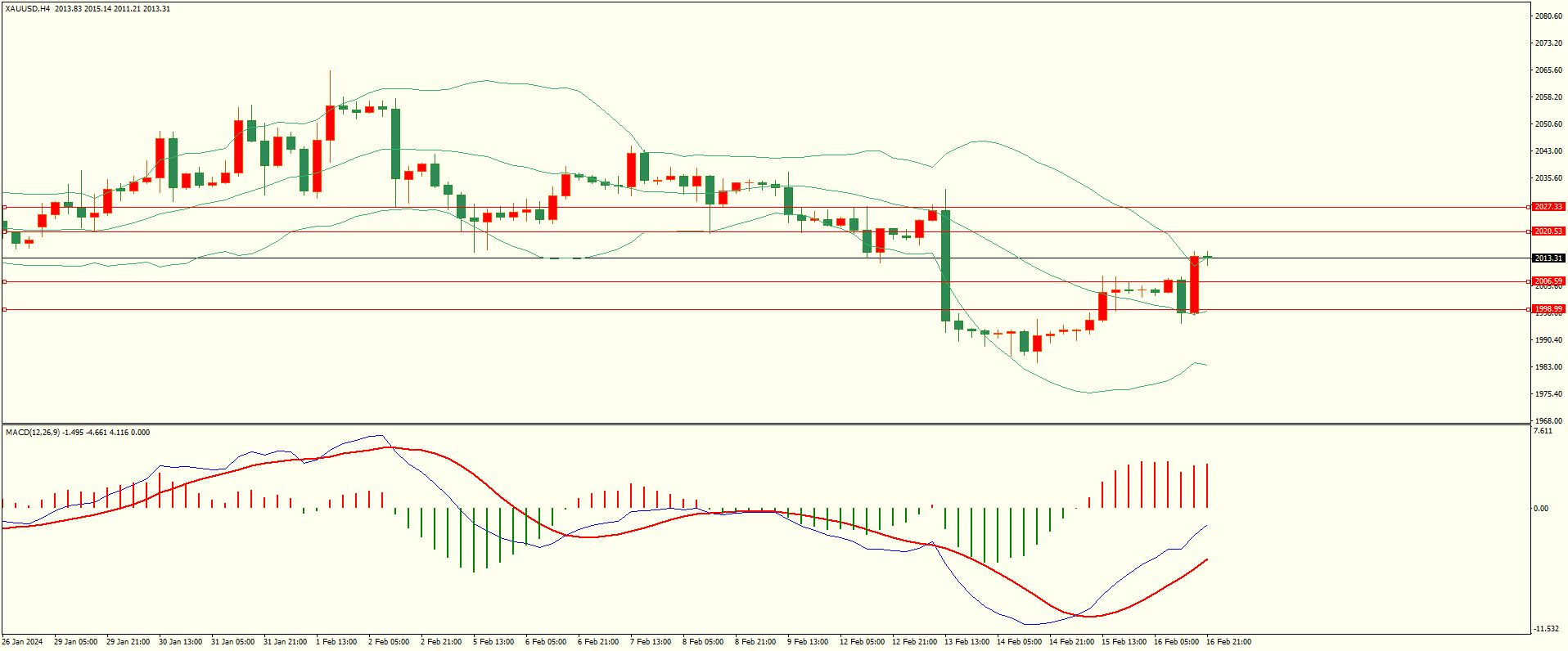This screenshot has height=651, width=1568.
Task: Click the 0.00 MACD scale value
Action: [1542, 509]
